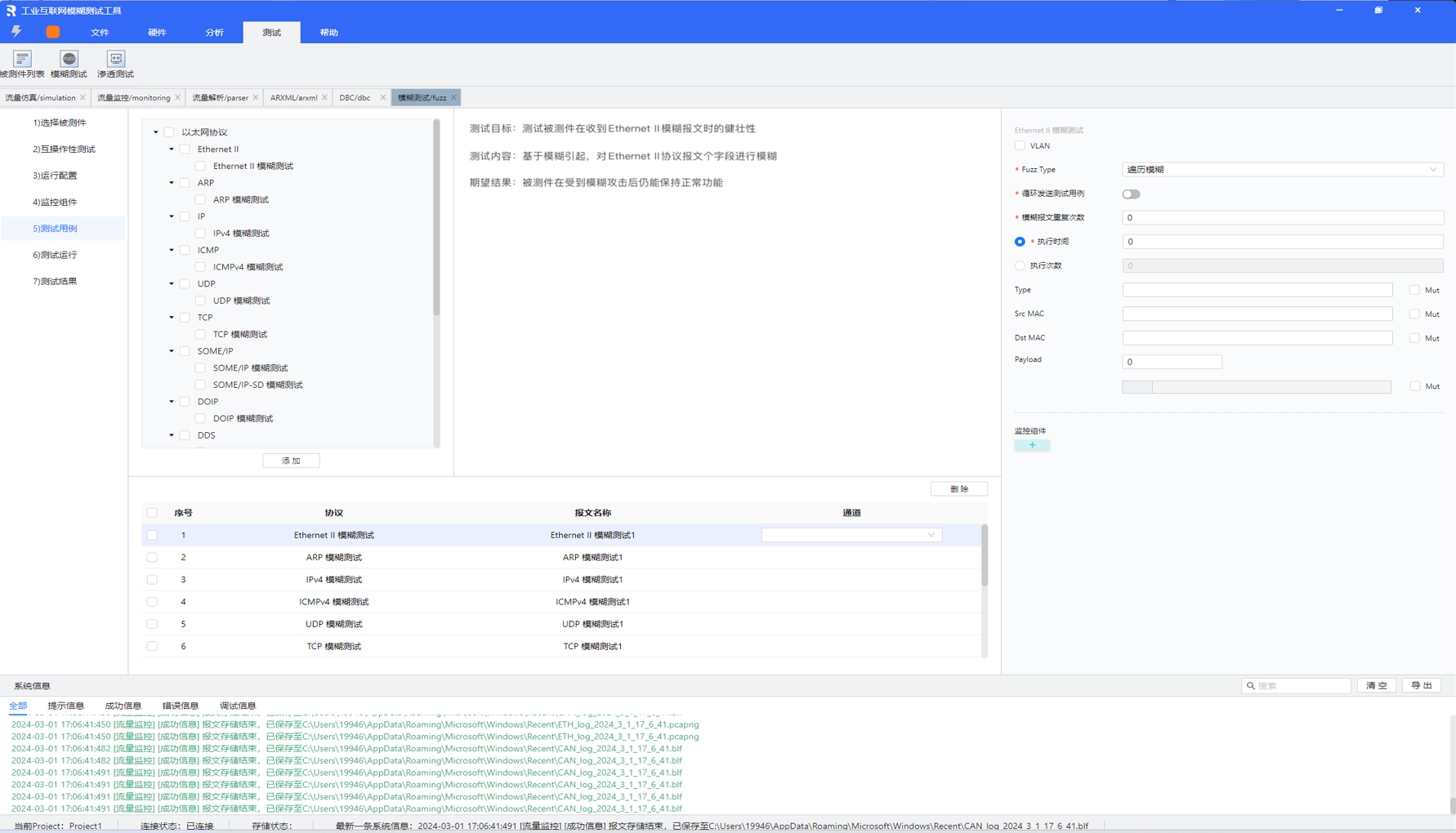The height and width of the screenshot is (833, 1456).
Task: Switch to the 错误信息 log tab
Action: [x=180, y=706]
